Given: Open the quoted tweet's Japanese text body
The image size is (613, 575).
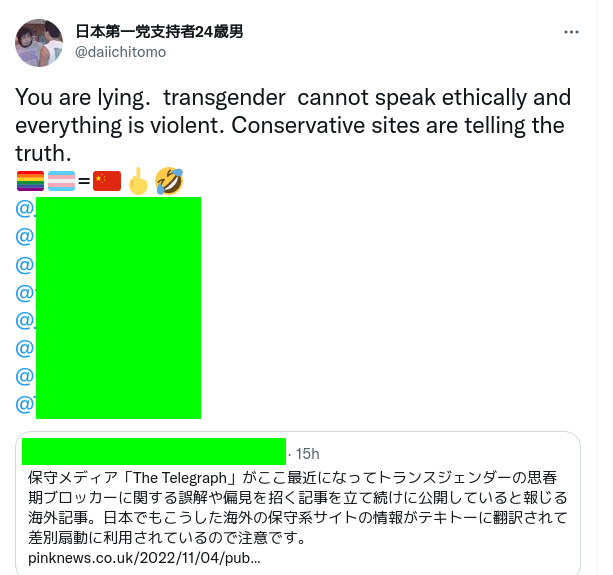Looking at the screenshot, I should click(x=298, y=507).
